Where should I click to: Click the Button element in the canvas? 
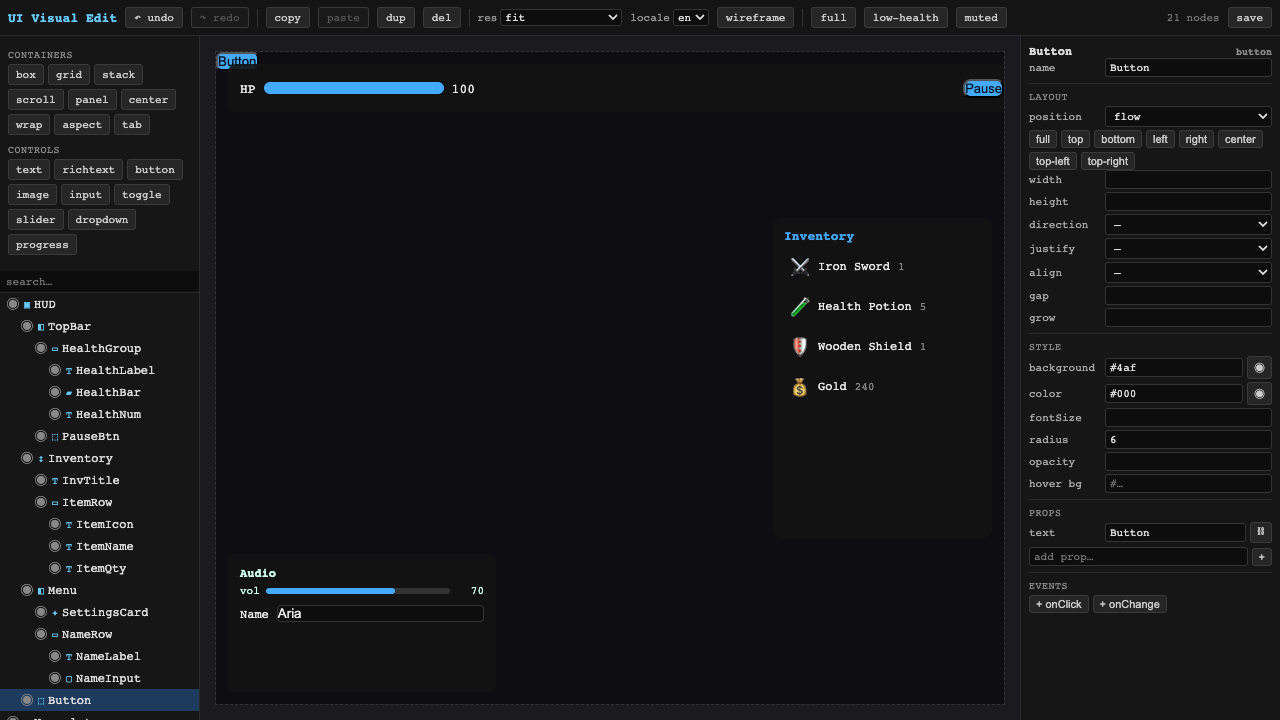pos(237,61)
